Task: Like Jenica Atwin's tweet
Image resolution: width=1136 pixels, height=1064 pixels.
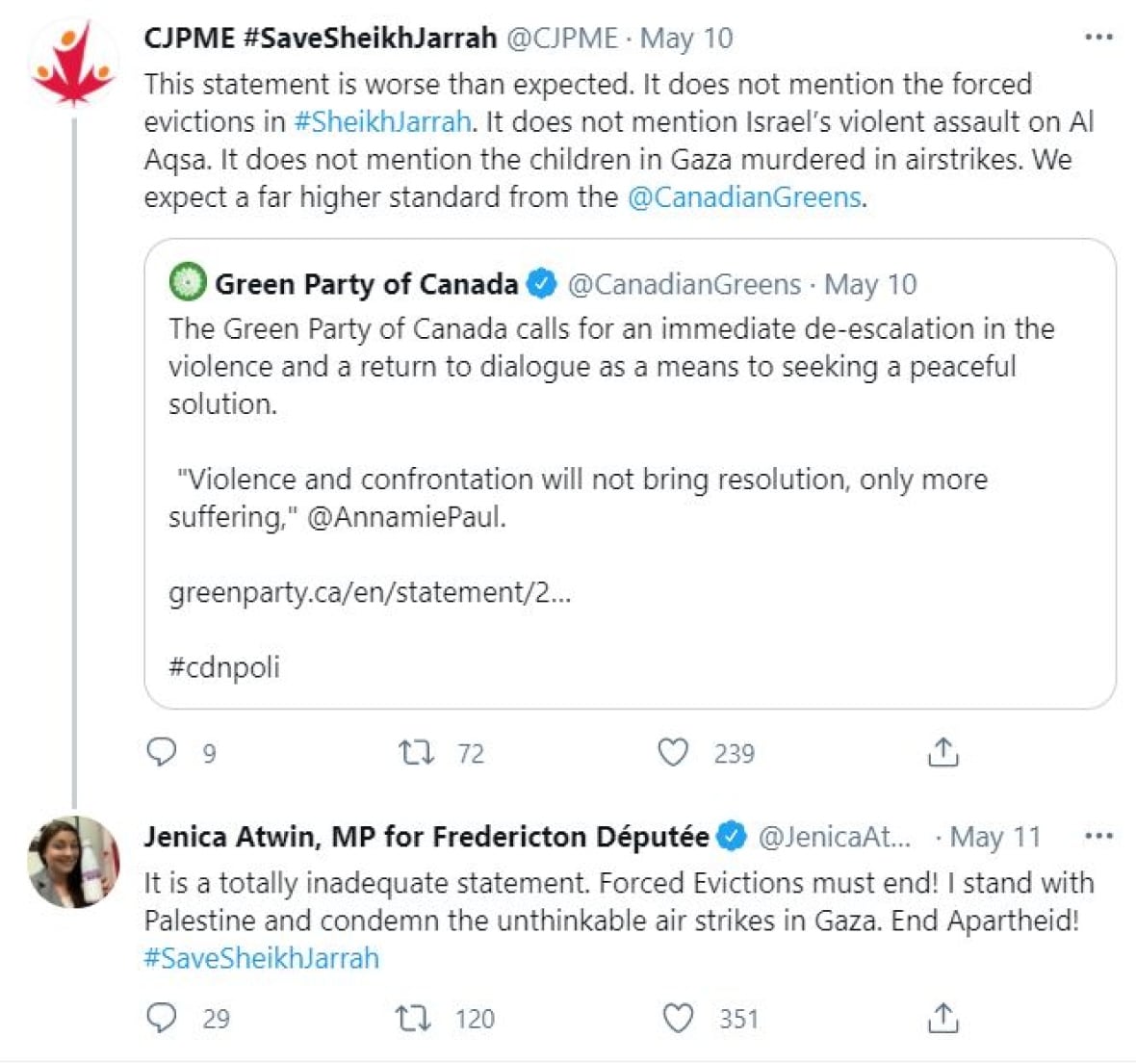Action: tap(678, 1018)
